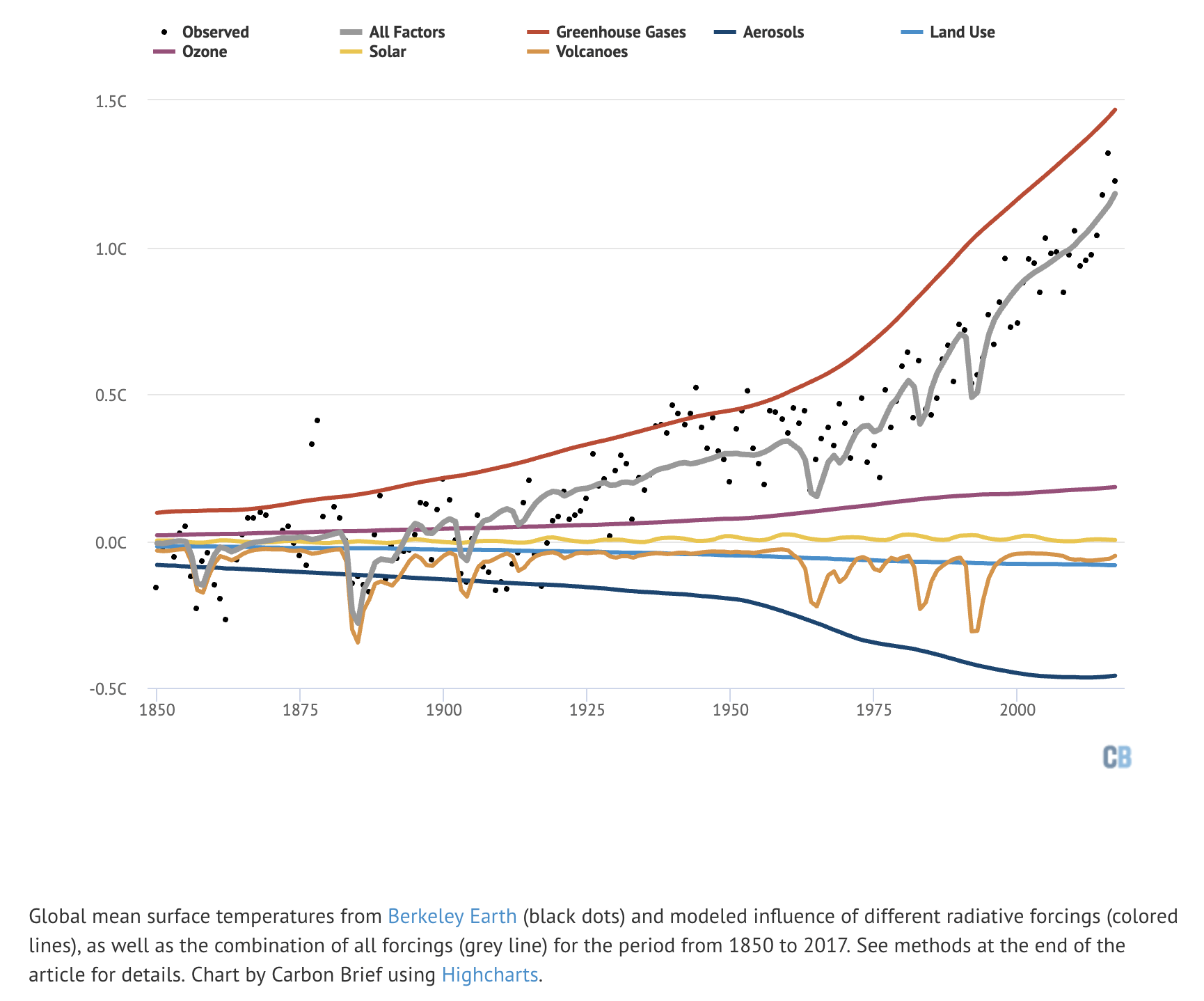
Task: Open the Berkeley Earth link
Action: click(452, 916)
